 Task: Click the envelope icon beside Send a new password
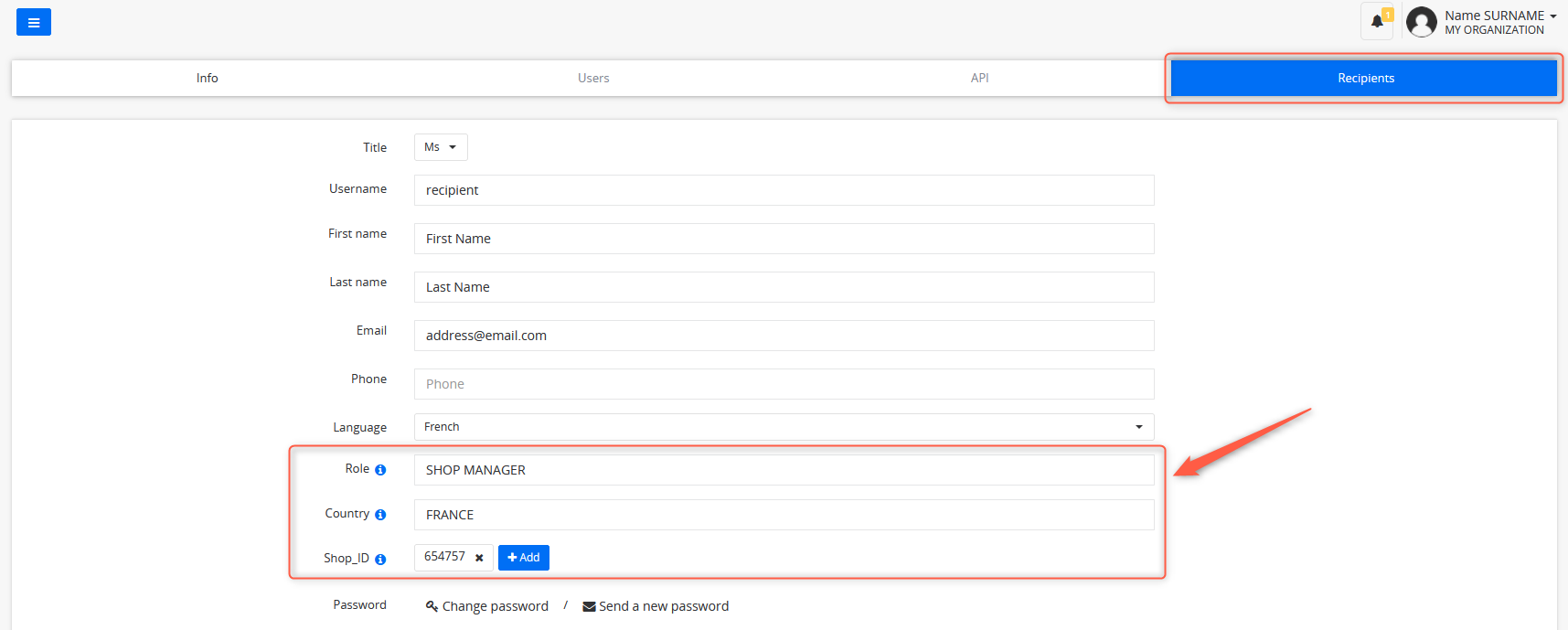[x=589, y=606]
